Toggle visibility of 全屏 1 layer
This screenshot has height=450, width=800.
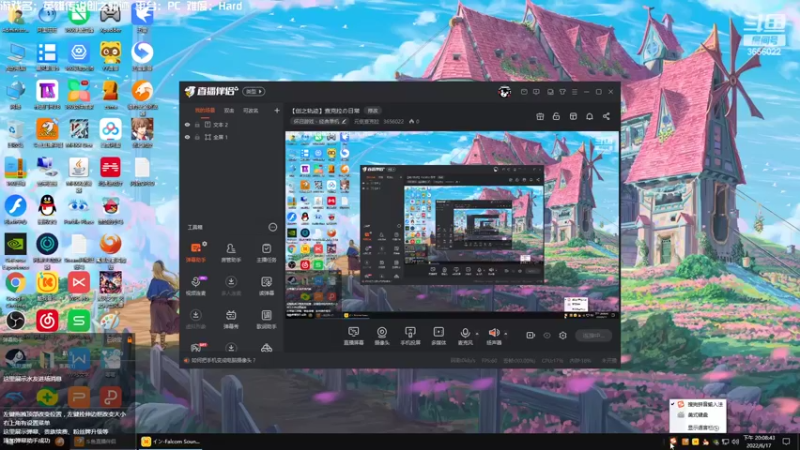(187, 137)
